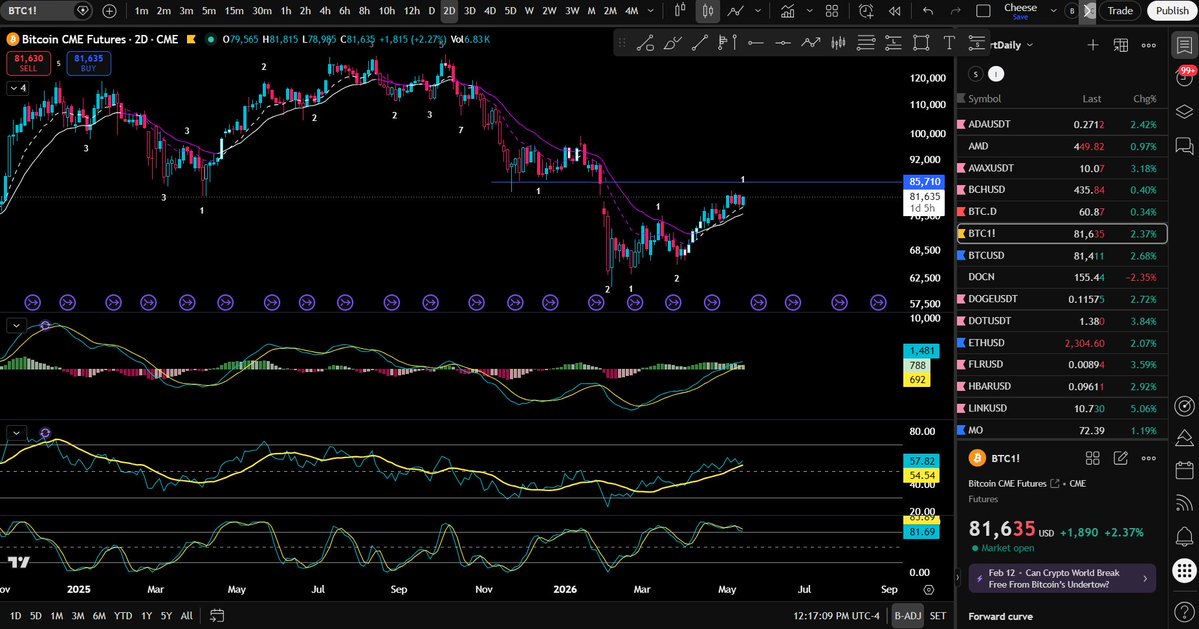1199x629 pixels.
Task: Open the apps grid round icon
Action: [1184, 570]
